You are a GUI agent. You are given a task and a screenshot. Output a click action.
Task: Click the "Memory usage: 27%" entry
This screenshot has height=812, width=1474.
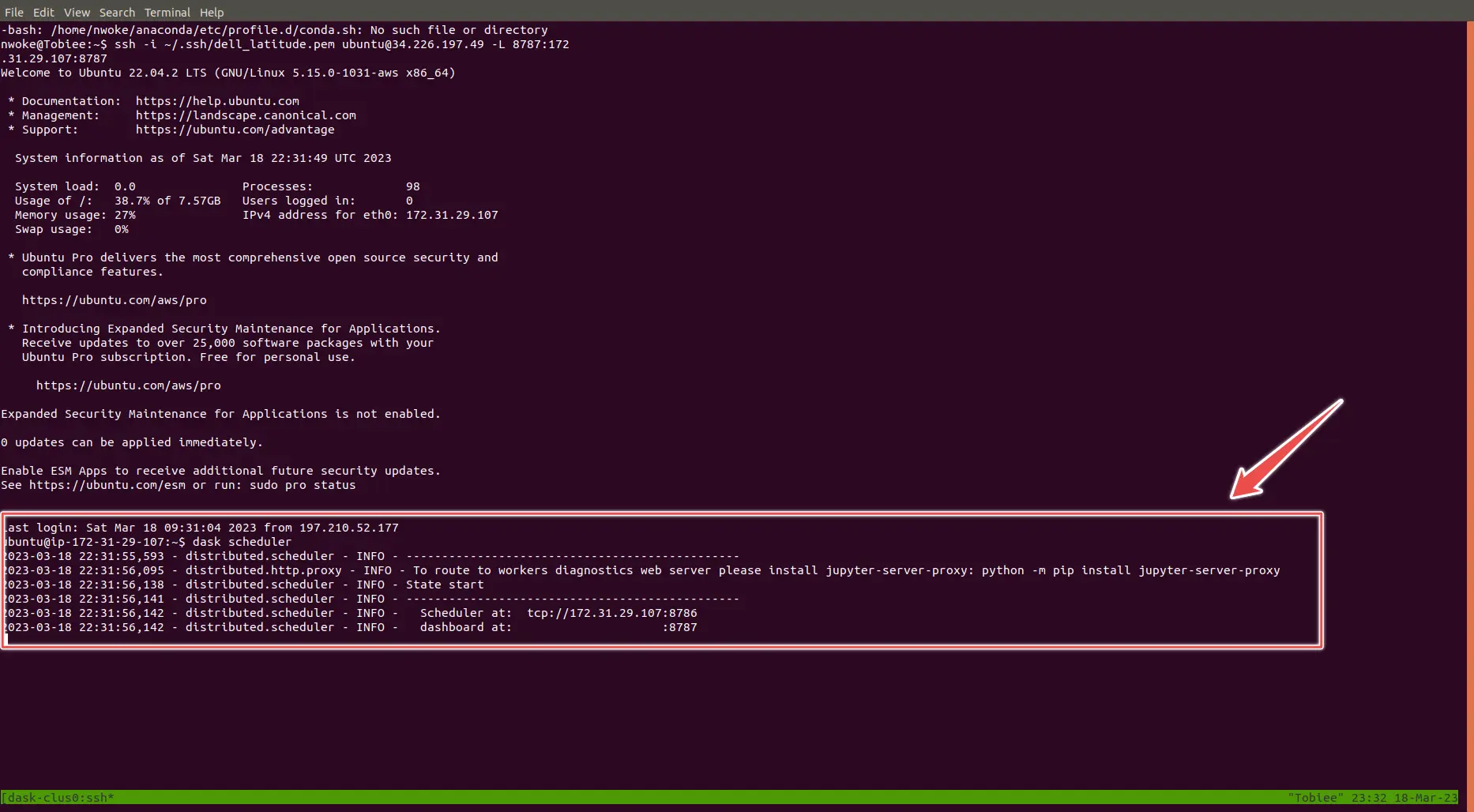click(x=75, y=215)
